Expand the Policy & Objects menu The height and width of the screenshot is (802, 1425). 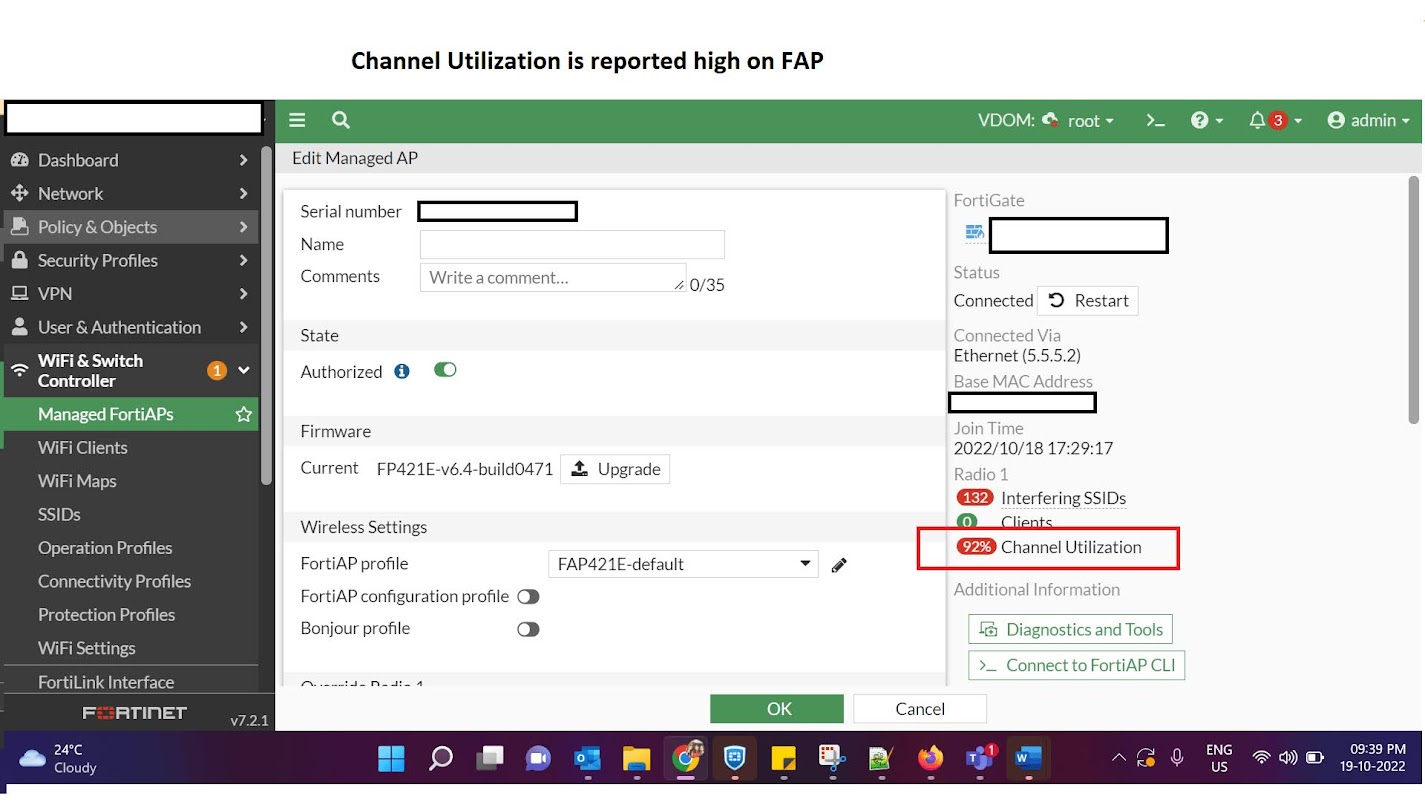(130, 227)
